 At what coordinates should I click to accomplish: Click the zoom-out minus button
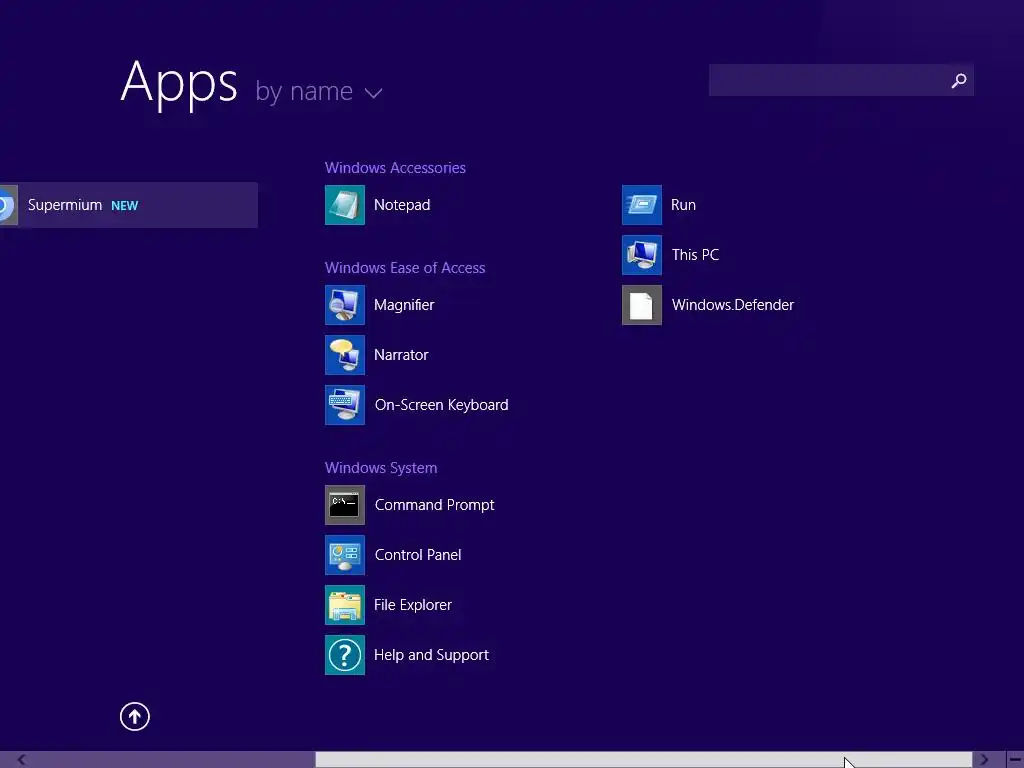click(x=1016, y=760)
